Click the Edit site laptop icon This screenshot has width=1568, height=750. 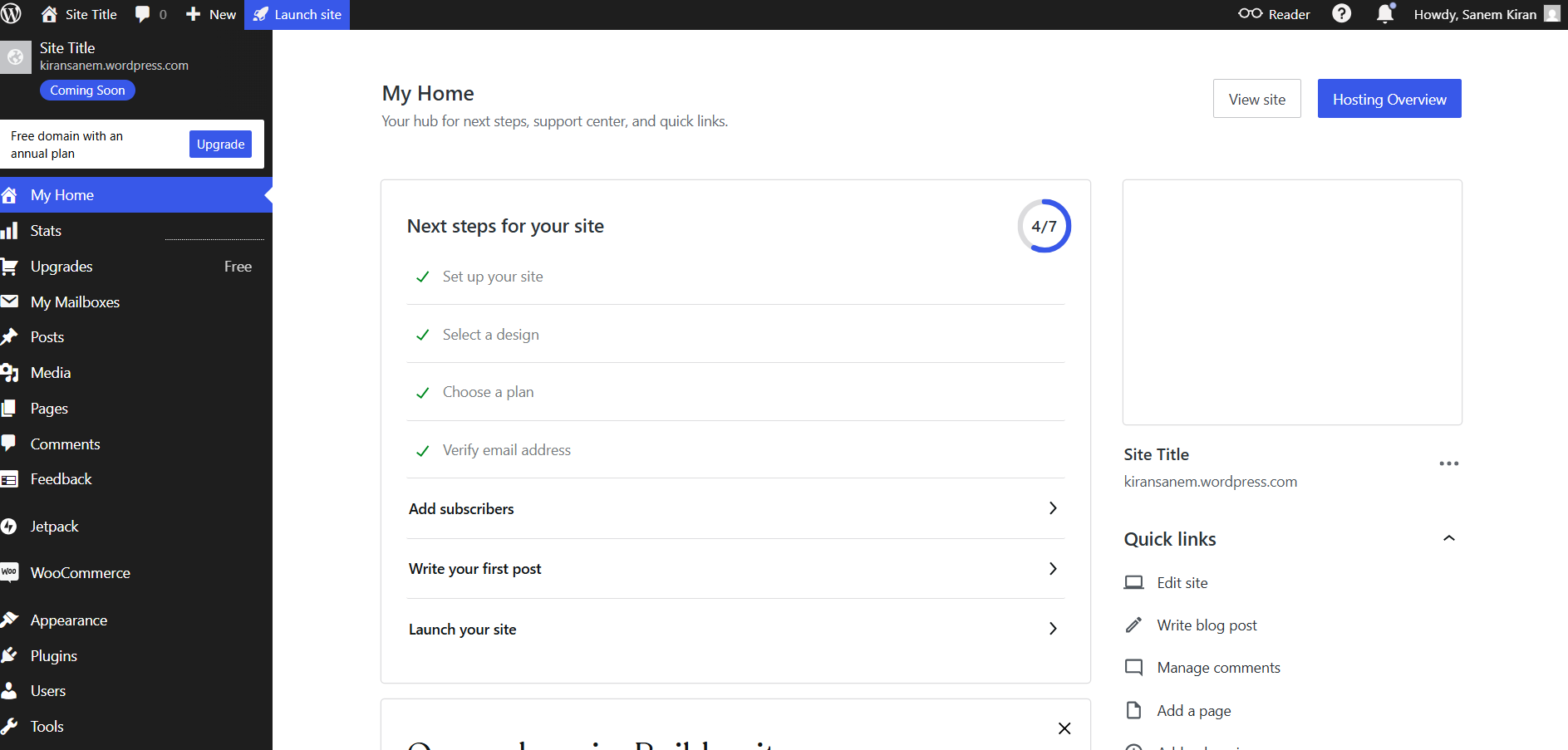(1133, 582)
